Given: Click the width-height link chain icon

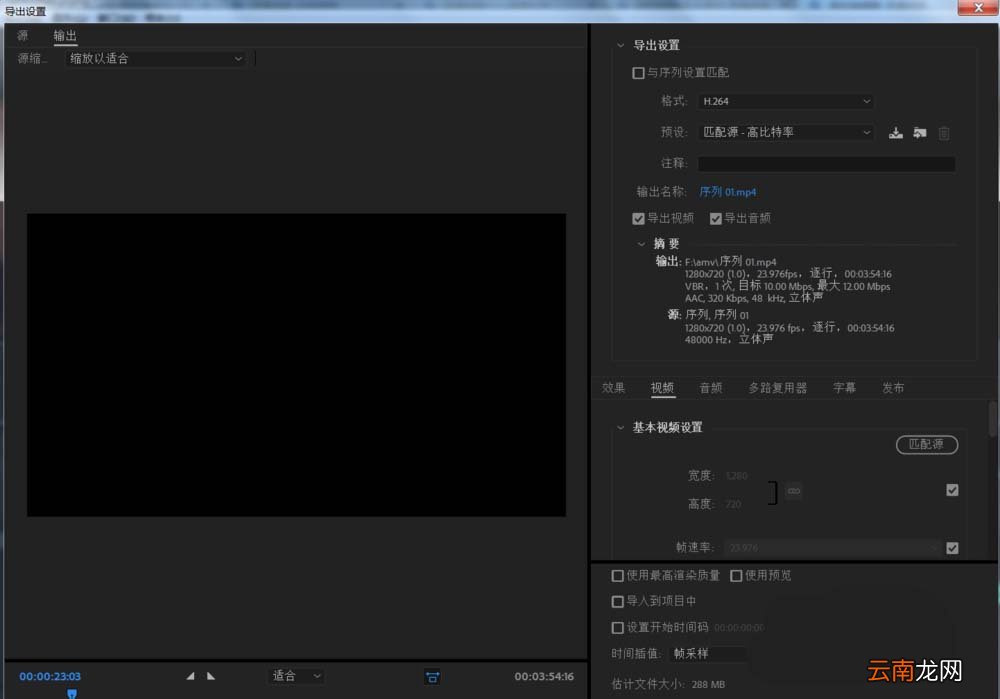Looking at the screenshot, I should pos(794,490).
